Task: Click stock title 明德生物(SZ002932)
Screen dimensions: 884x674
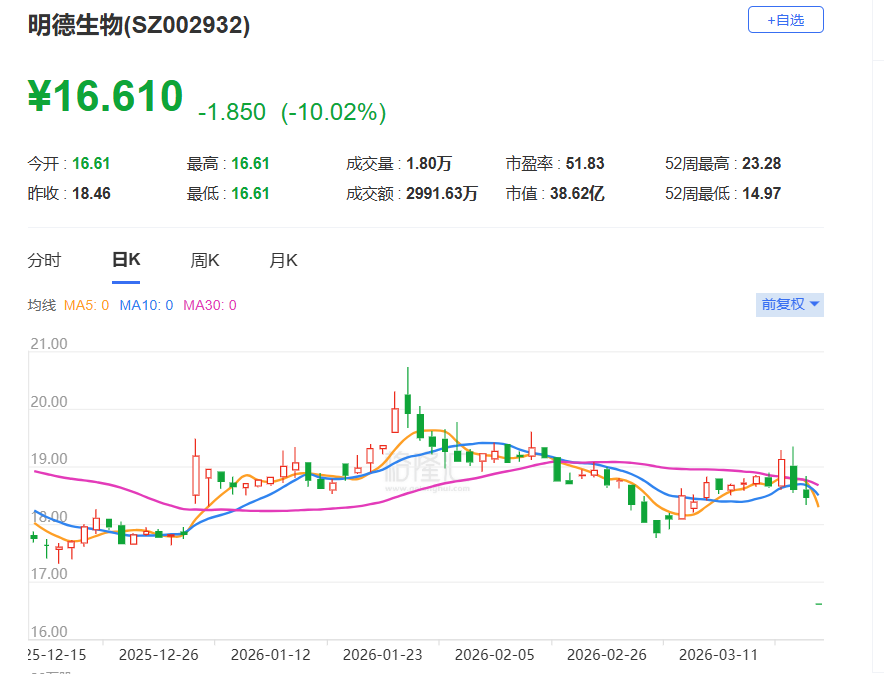Action: click(x=139, y=25)
